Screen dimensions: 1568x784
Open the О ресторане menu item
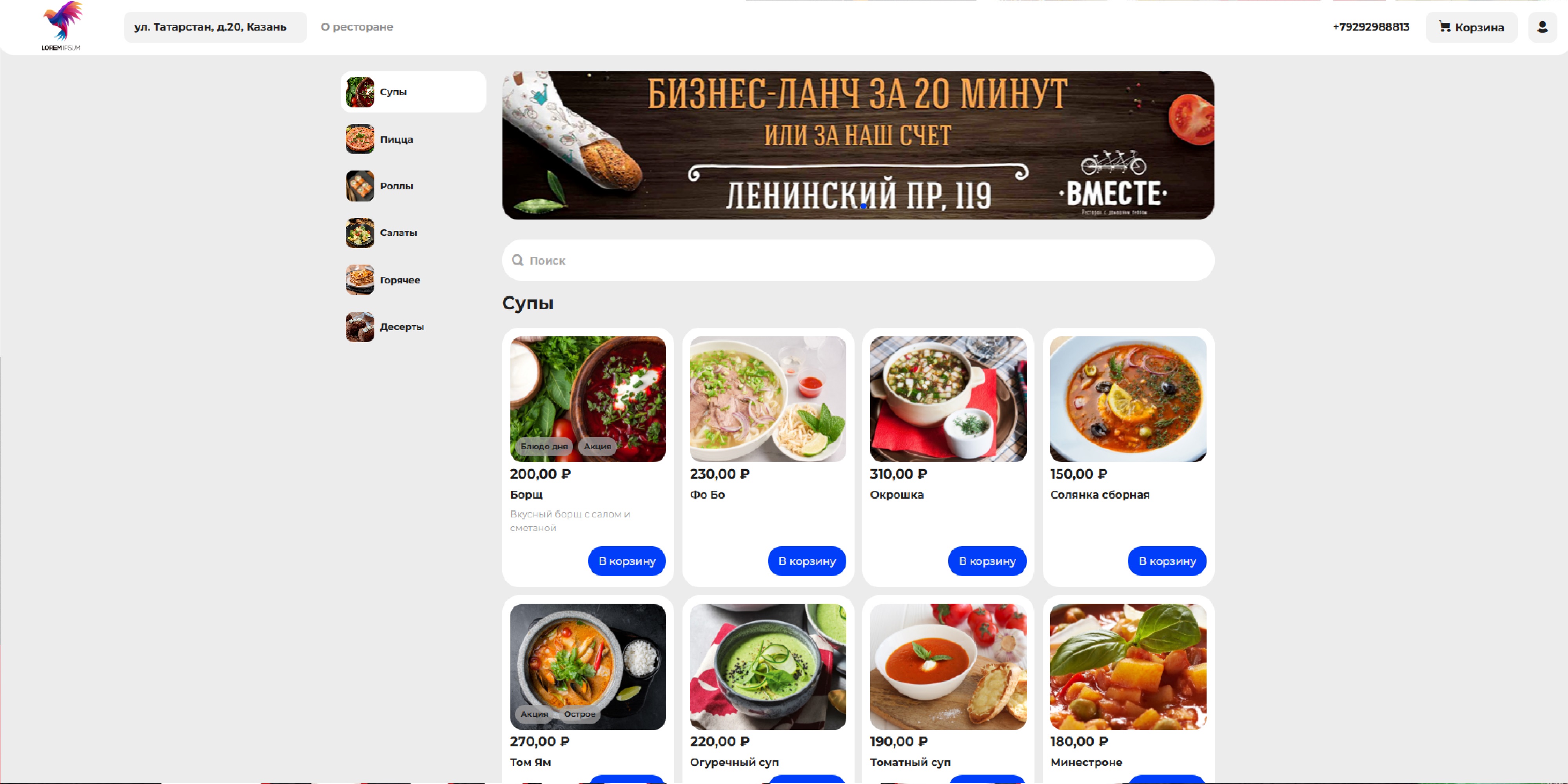tap(357, 27)
